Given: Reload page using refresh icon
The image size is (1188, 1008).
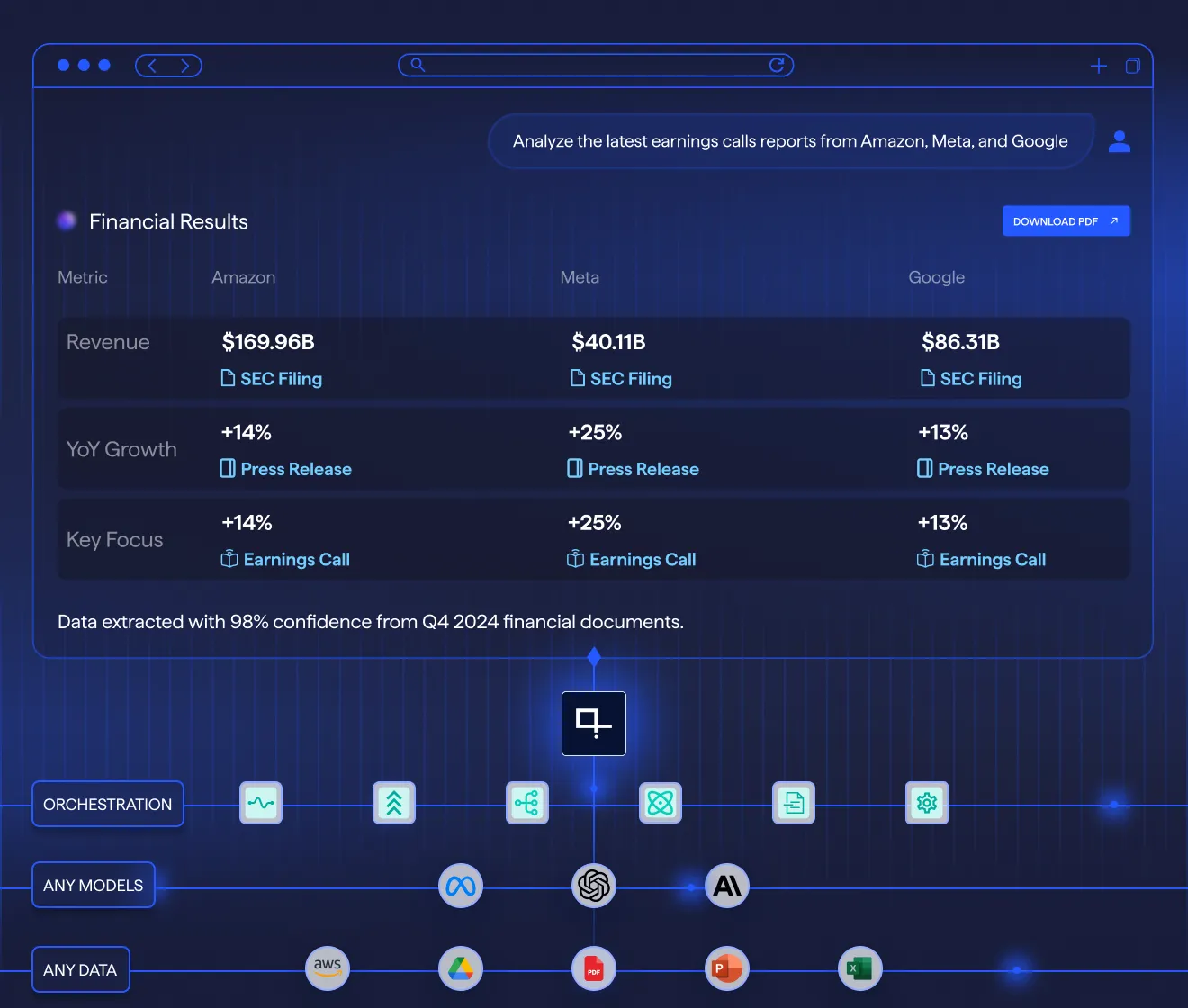Looking at the screenshot, I should [777, 65].
